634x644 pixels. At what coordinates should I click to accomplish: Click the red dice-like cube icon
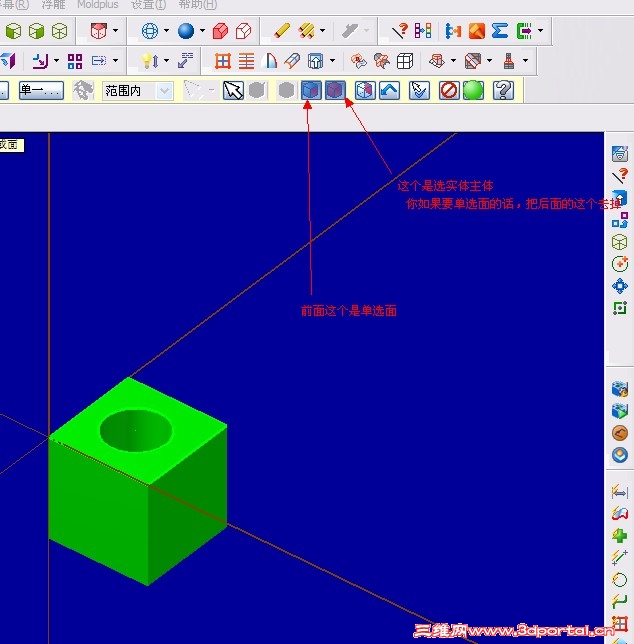tap(99, 31)
